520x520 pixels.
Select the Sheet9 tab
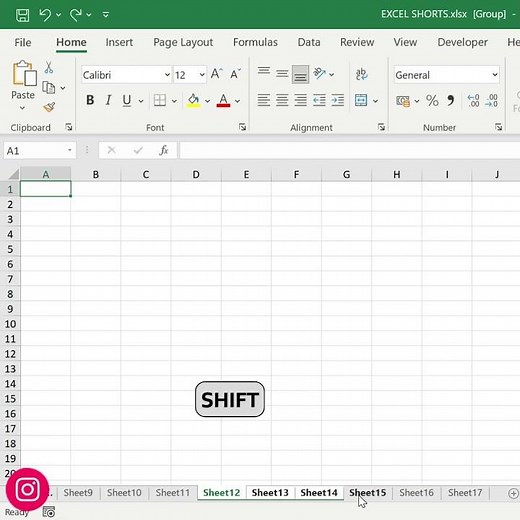[78, 492]
